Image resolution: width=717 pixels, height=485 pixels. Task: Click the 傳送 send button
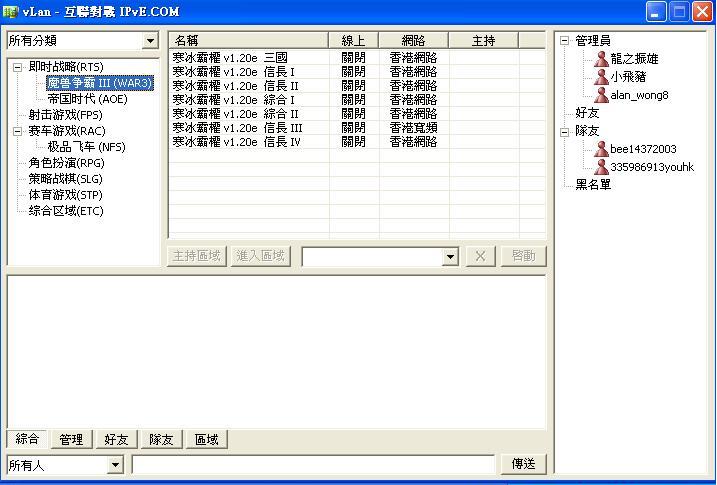[x=524, y=464]
